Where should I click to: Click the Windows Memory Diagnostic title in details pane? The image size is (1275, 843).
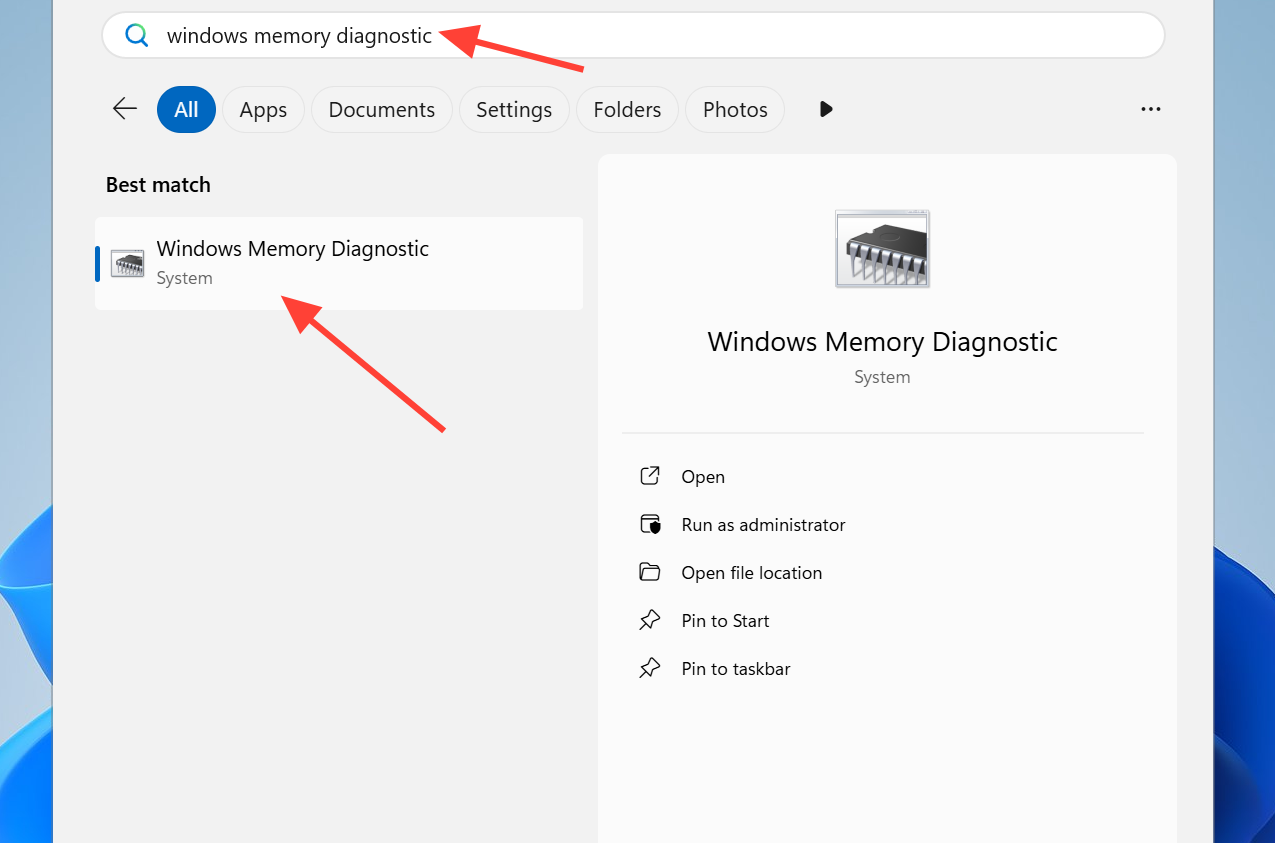[x=882, y=342]
